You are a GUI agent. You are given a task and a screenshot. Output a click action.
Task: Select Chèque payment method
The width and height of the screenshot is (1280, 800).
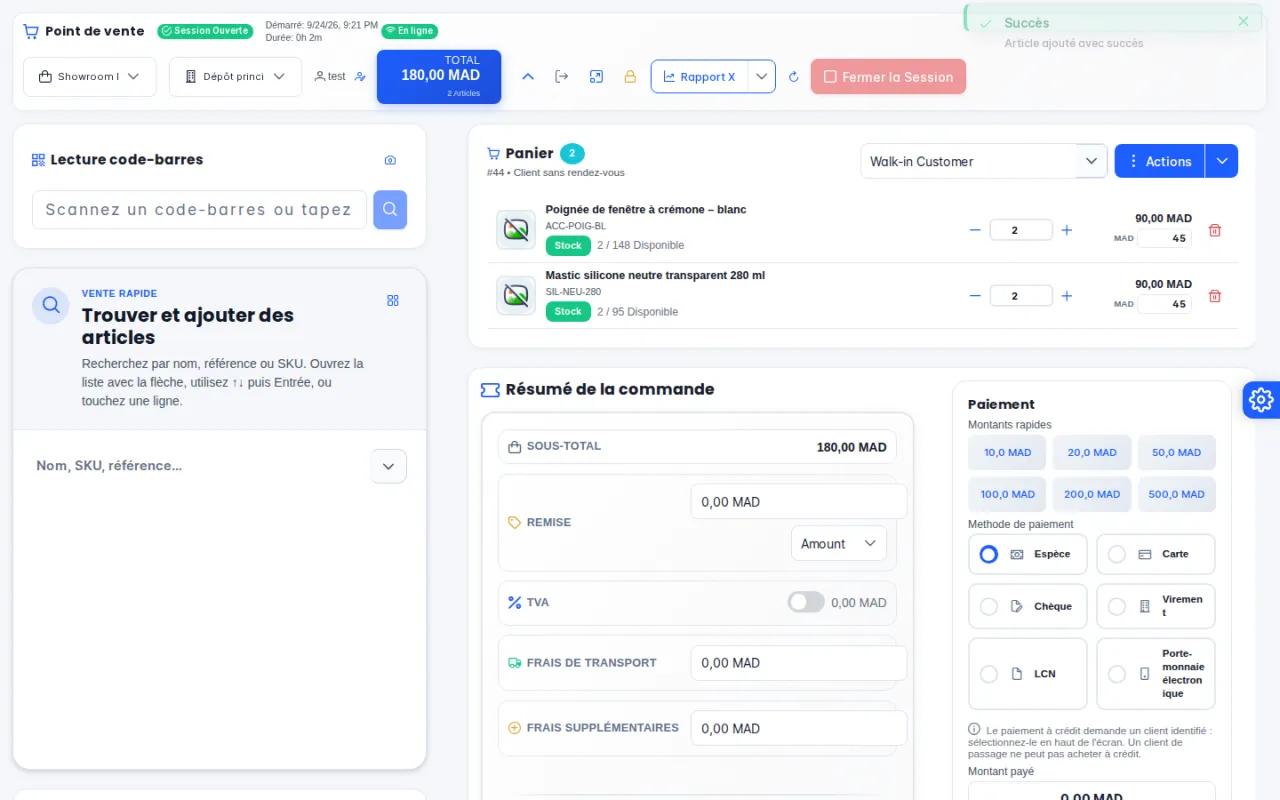(x=1028, y=606)
